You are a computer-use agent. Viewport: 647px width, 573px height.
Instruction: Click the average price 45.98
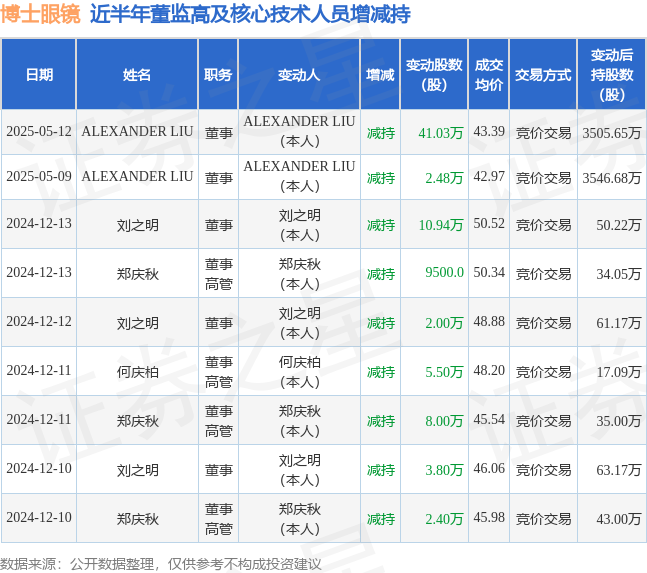pos(489,518)
